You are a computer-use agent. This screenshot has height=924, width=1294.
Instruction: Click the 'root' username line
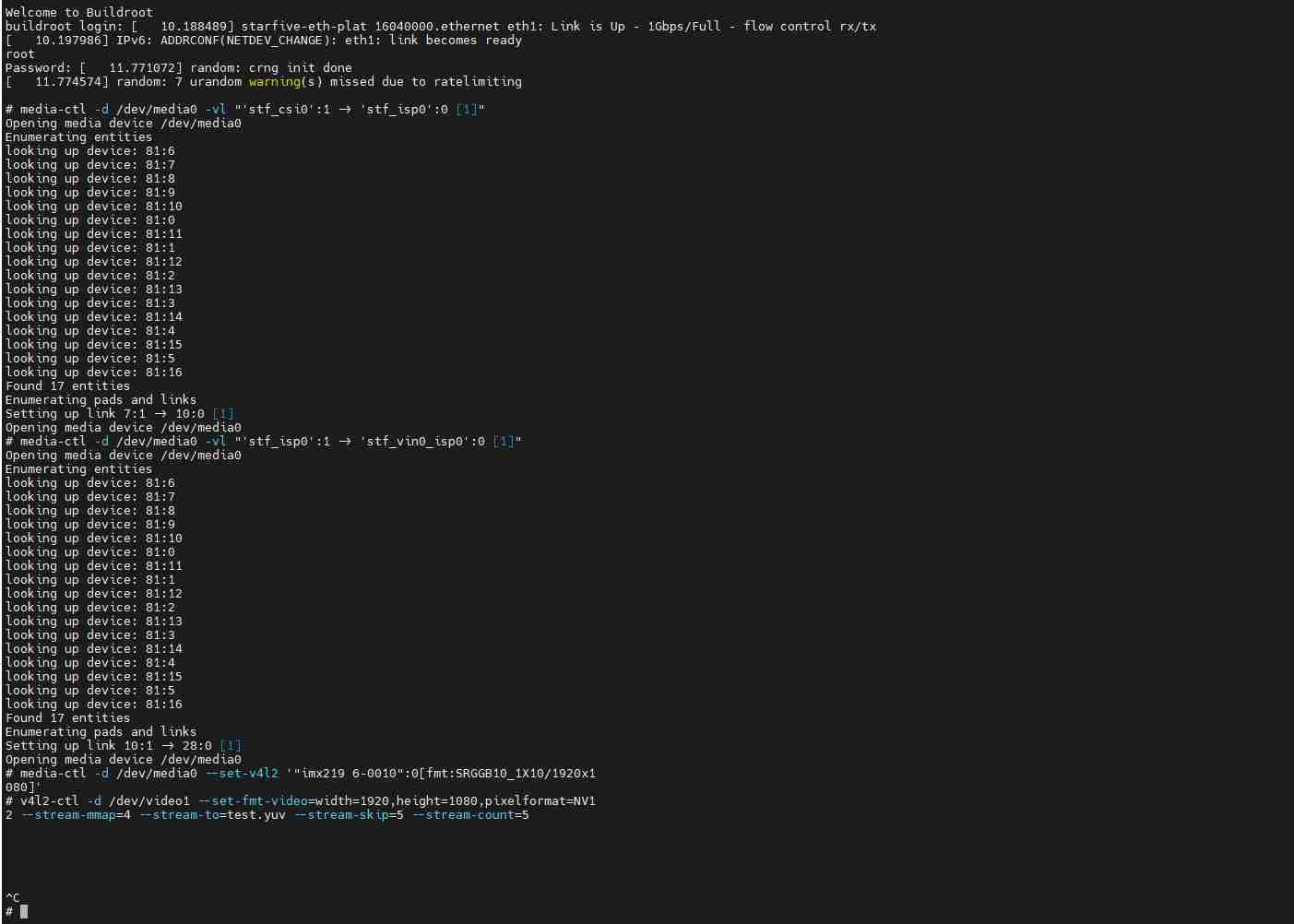19,53
